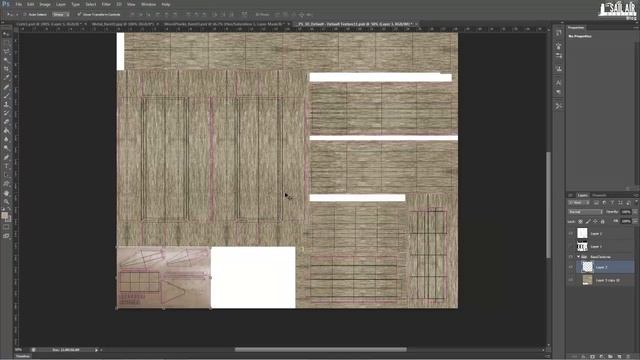This screenshot has height=360, width=640.
Task: Select the Zoom tool
Action: coord(6,201)
